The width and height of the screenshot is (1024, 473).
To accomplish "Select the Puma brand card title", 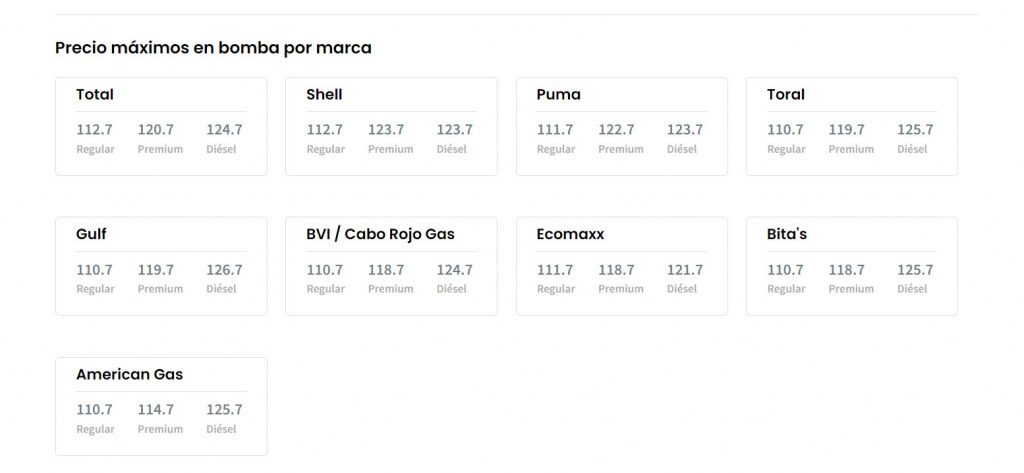I will 558,94.
